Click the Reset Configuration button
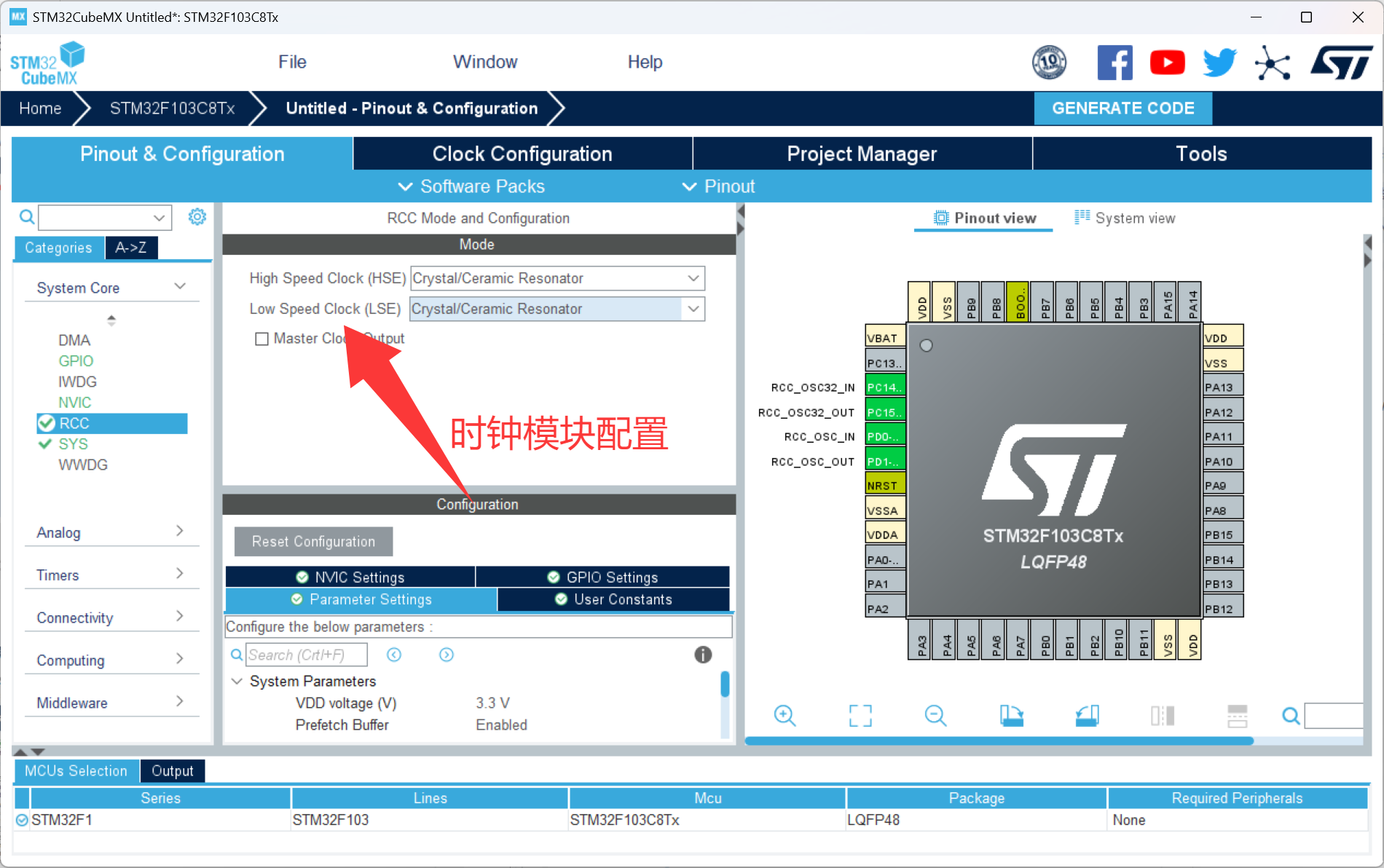 (x=313, y=541)
